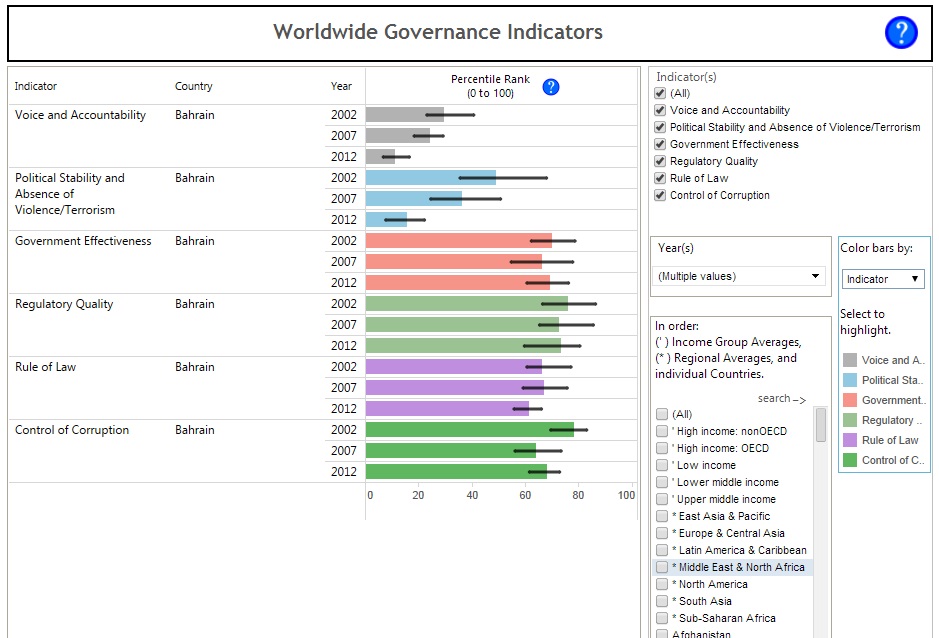Expand the Color bars by Indicator dropdown
This screenshot has width=939, height=638.
click(883, 279)
